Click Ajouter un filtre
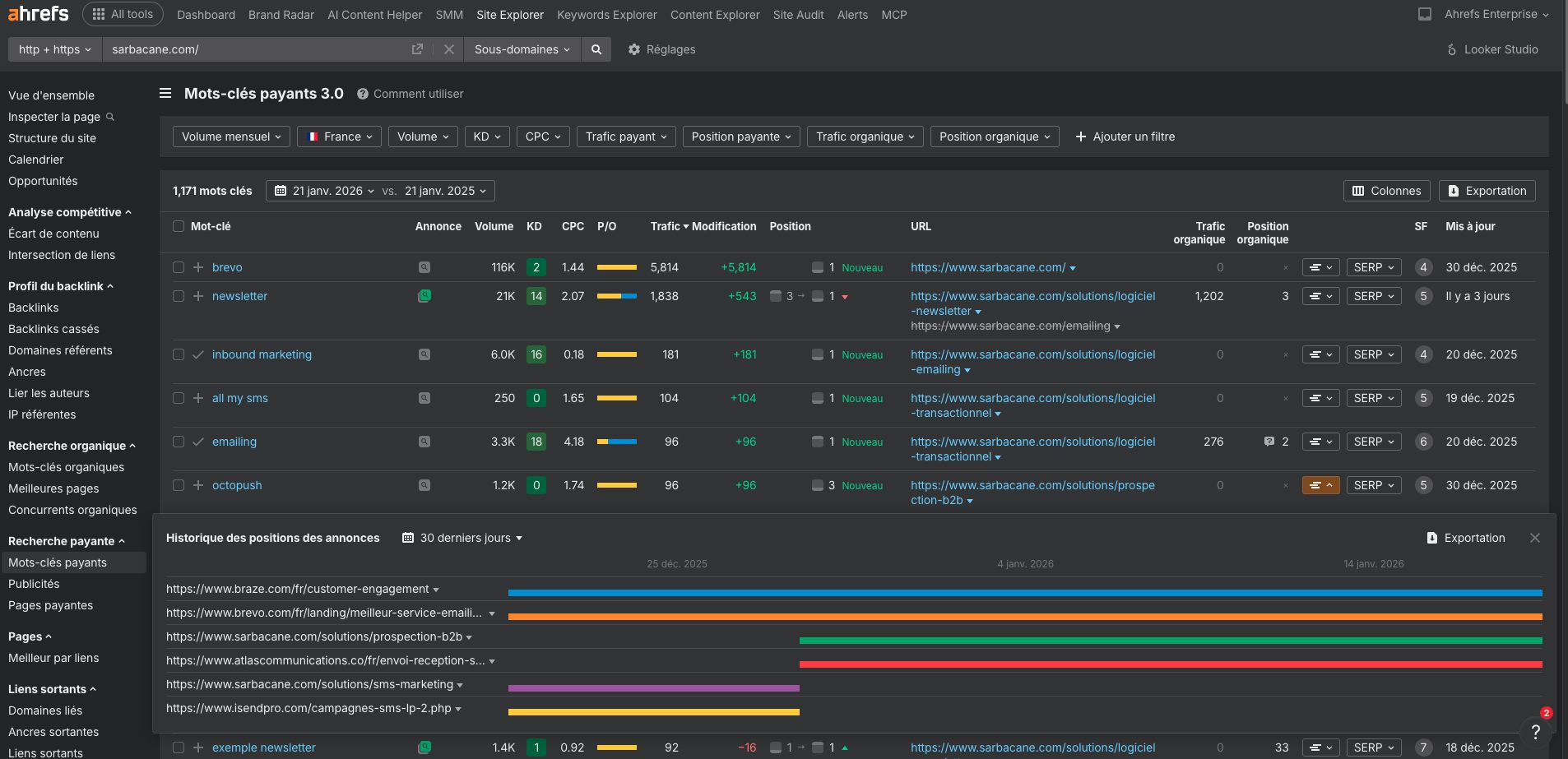This screenshot has height=759, width=1568. point(1124,137)
